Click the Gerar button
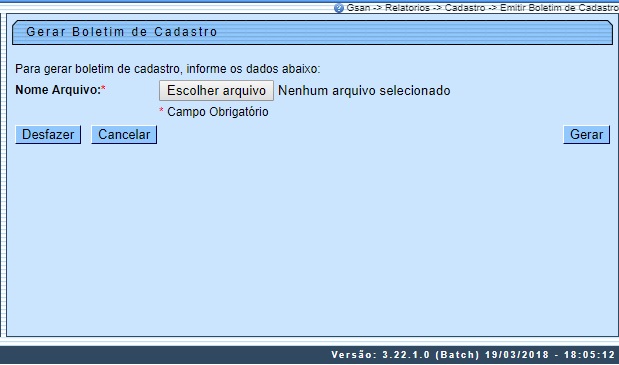The width and height of the screenshot is (619, 365). [x=586, y=135]
